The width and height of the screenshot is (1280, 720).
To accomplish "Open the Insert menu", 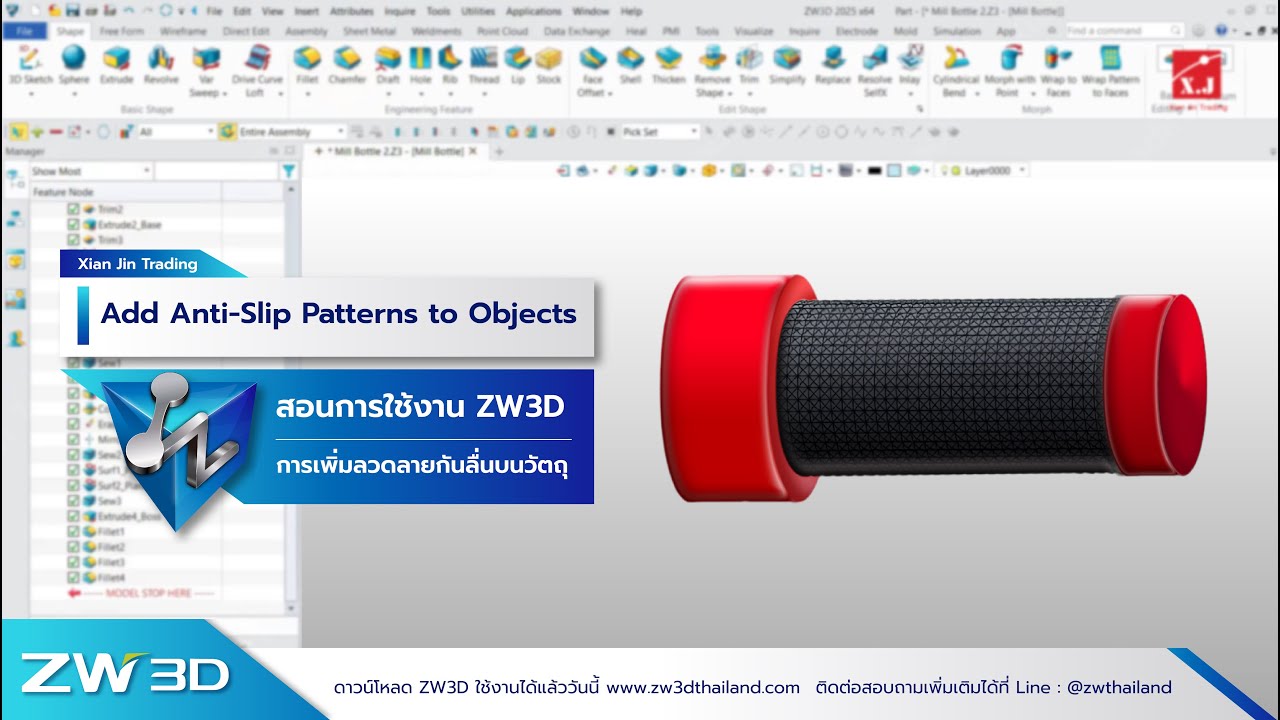I will point(307,11).
